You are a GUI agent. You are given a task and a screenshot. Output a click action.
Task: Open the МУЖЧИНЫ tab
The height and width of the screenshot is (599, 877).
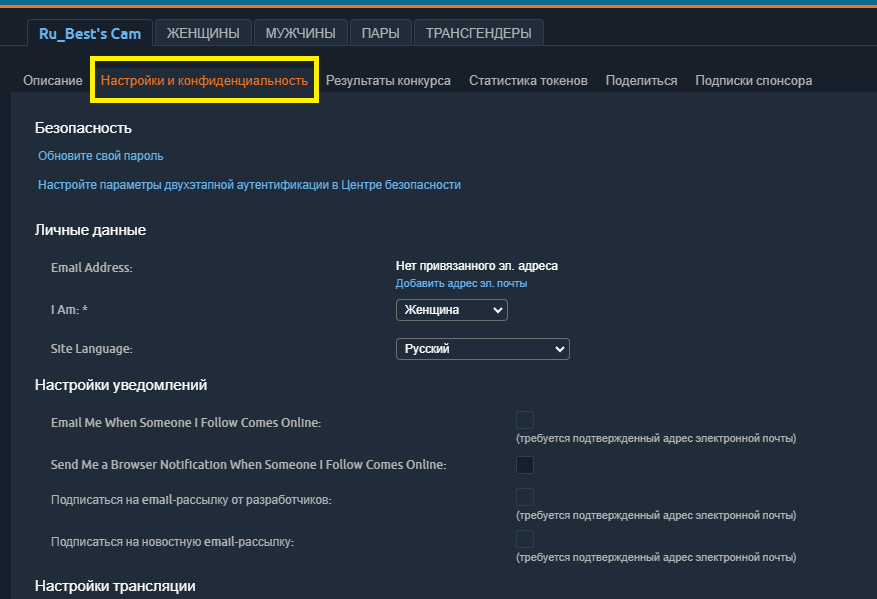tap(300, 32)
